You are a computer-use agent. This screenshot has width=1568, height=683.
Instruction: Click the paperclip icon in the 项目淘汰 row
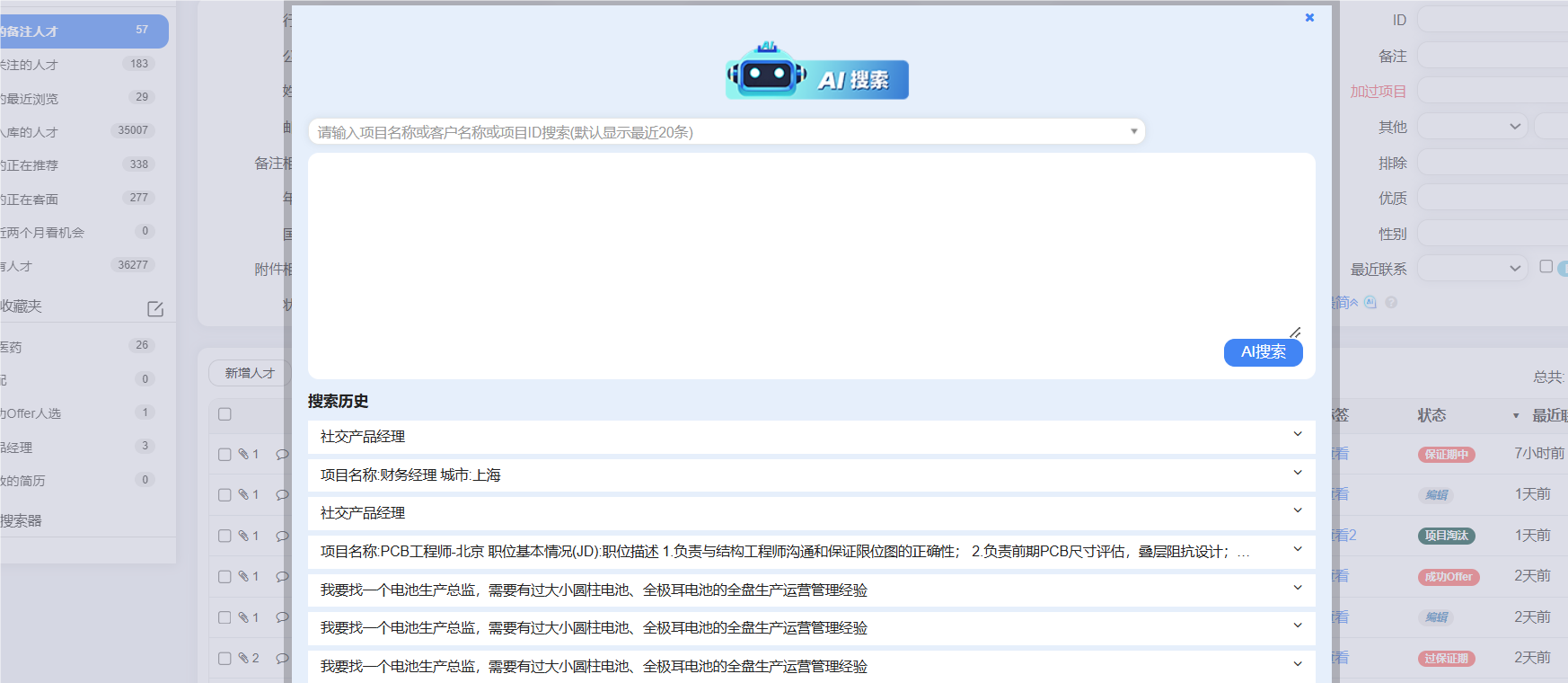tap(243, 536)
